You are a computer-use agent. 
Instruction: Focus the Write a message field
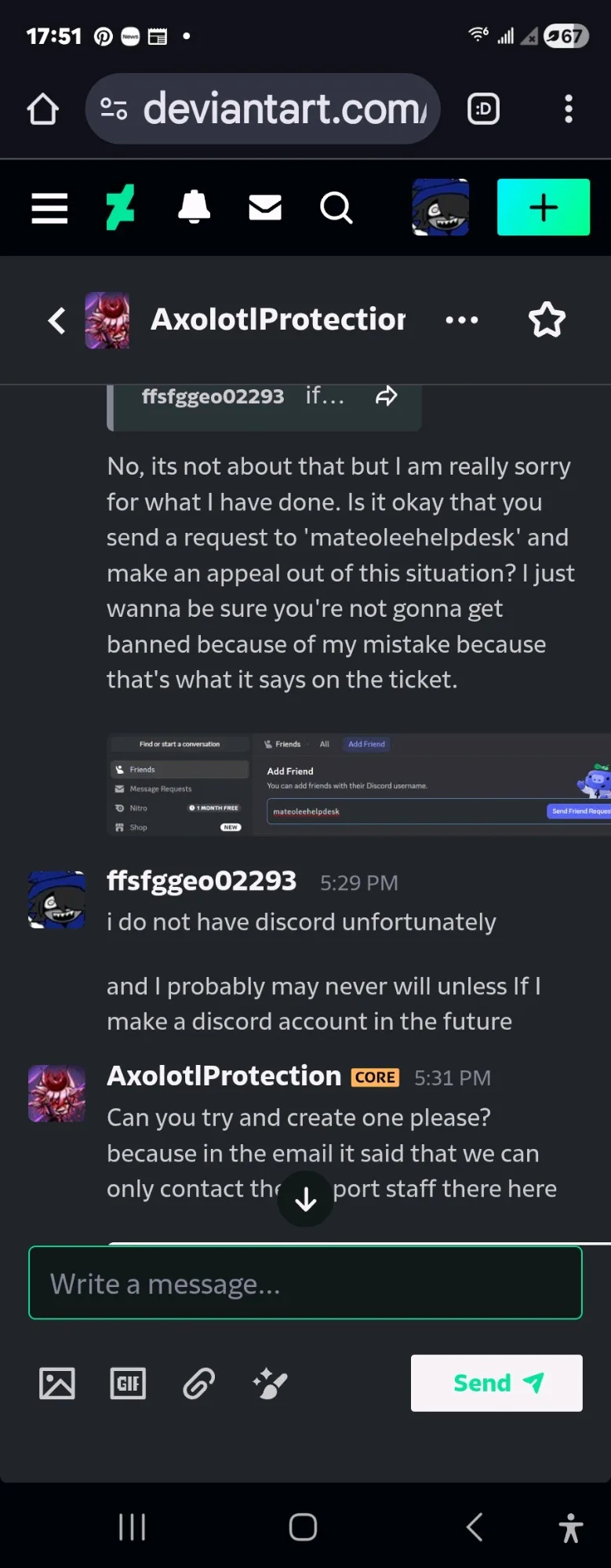(305, 1283)
